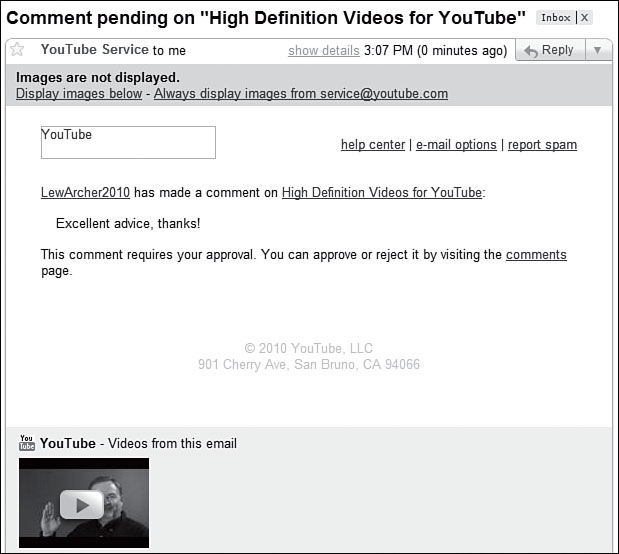This screenshot has width=619, height=554.
Task: Click the '© 2010 YouTube, LLC' text
Action: 309,348
